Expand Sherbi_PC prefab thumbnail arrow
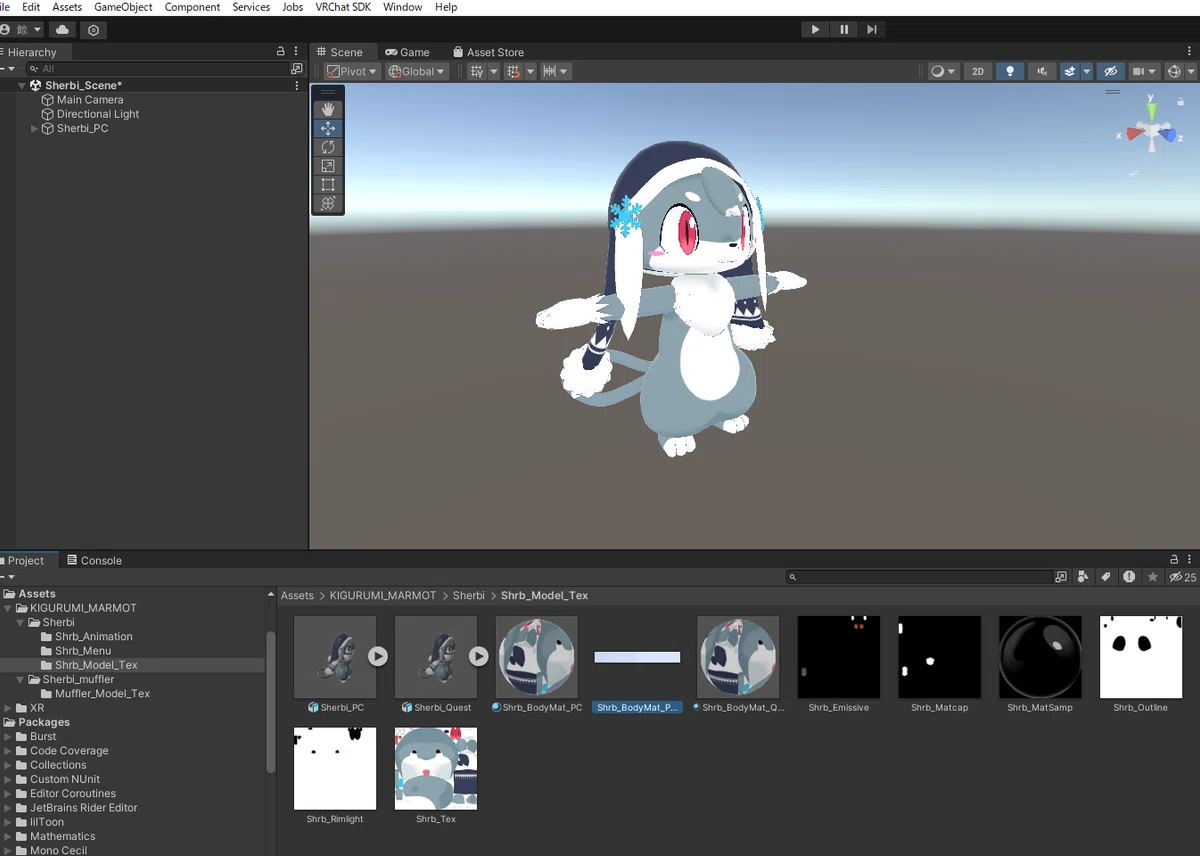This screenshot has width=1200, height=856. (x=377, y=657)
